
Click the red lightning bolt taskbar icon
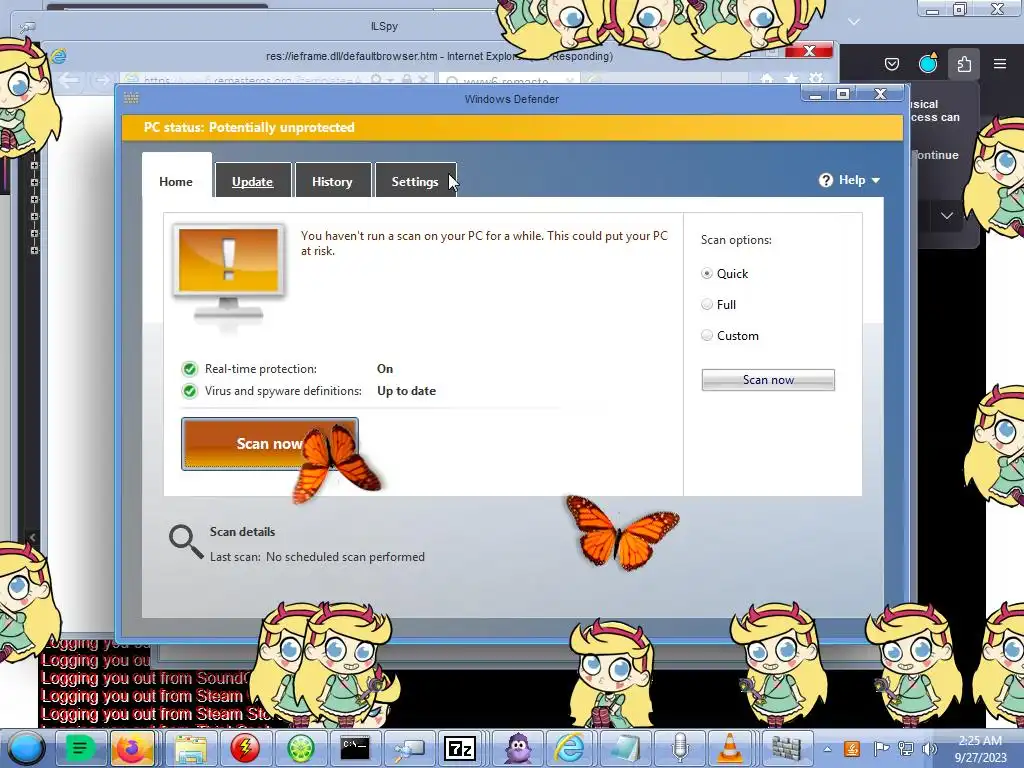[x=245, y=748]
